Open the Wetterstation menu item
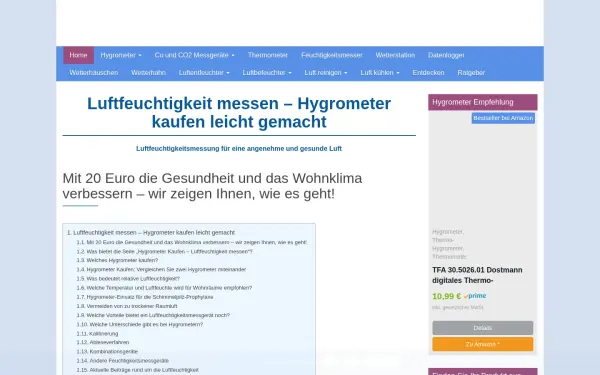 pos(395,55)
